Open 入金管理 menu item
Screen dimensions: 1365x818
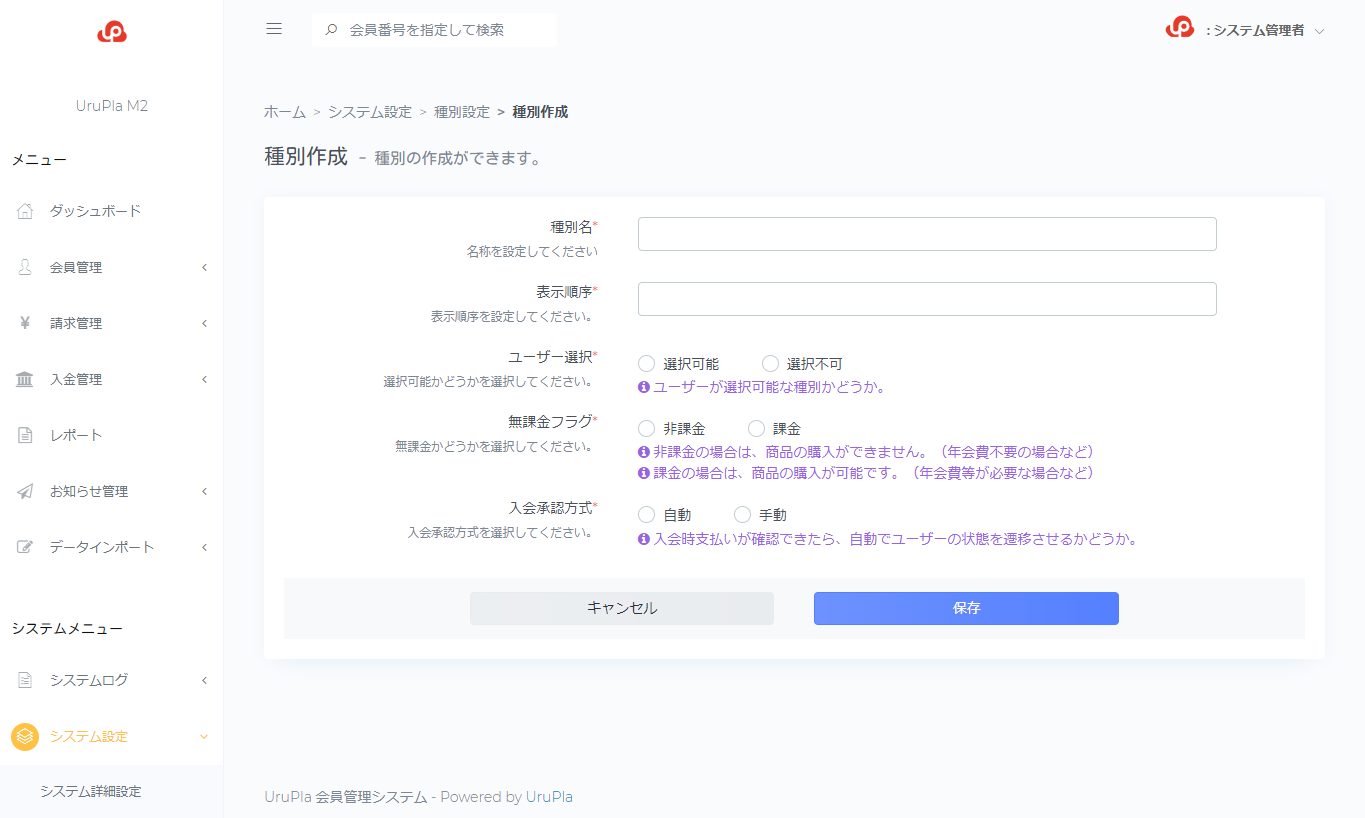[x=111, y=379]
